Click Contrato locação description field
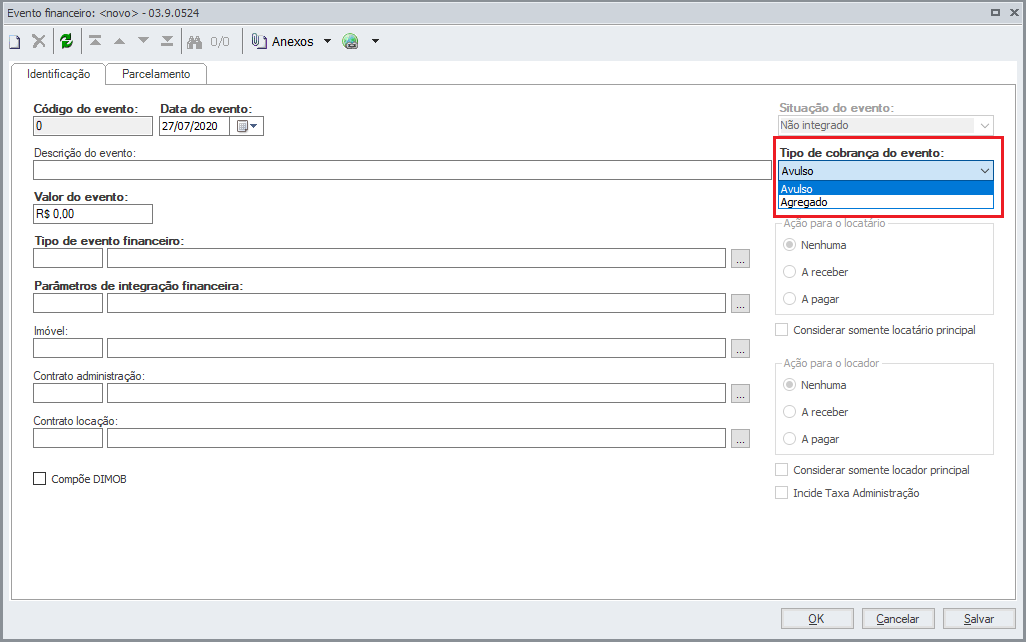The width and height of the screenshot is (1026, 642). (x=416, y=438)
